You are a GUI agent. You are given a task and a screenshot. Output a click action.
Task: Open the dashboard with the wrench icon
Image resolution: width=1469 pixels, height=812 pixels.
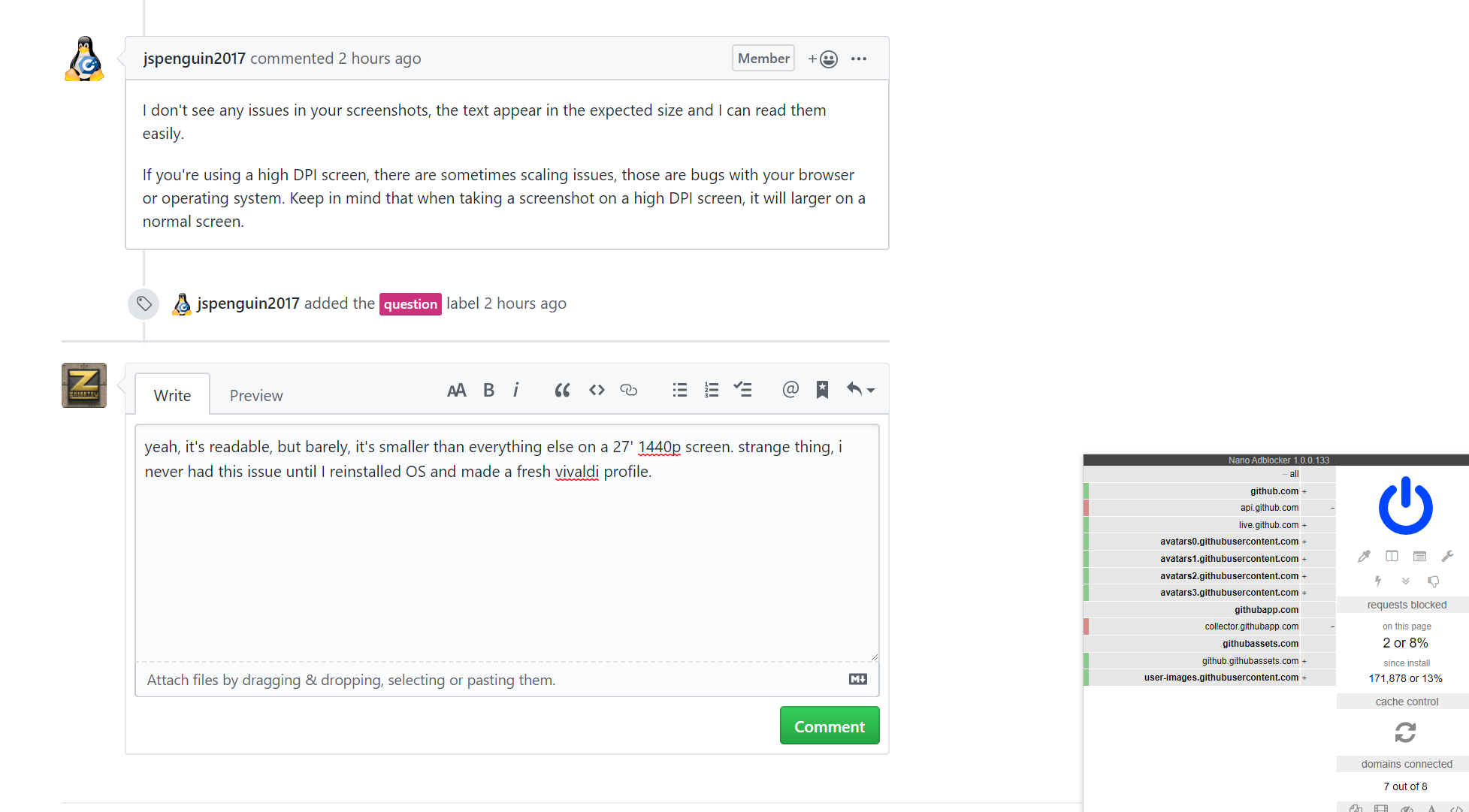[x=1448, y=556]
